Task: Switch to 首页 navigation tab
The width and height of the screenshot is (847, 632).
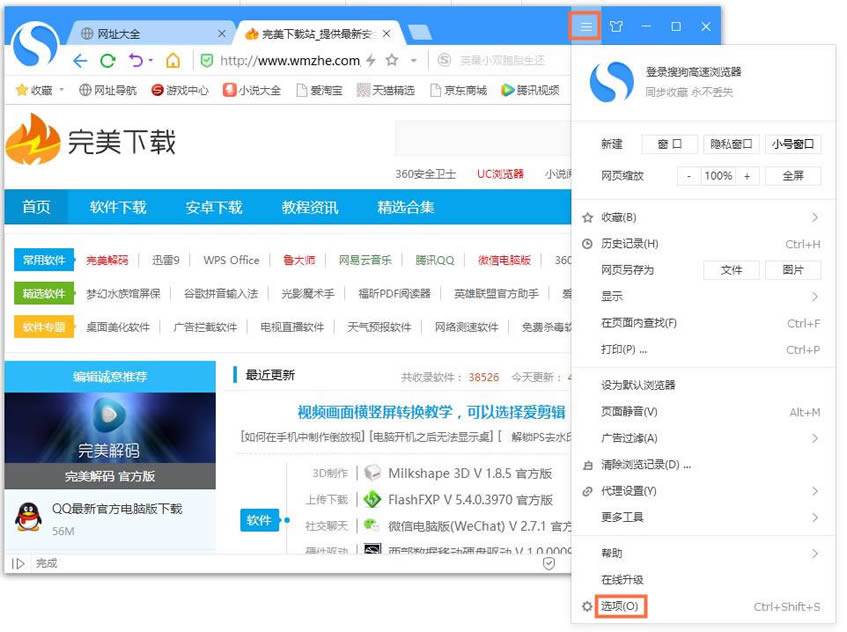Action: pyautogui.click(x=36, y=207)
